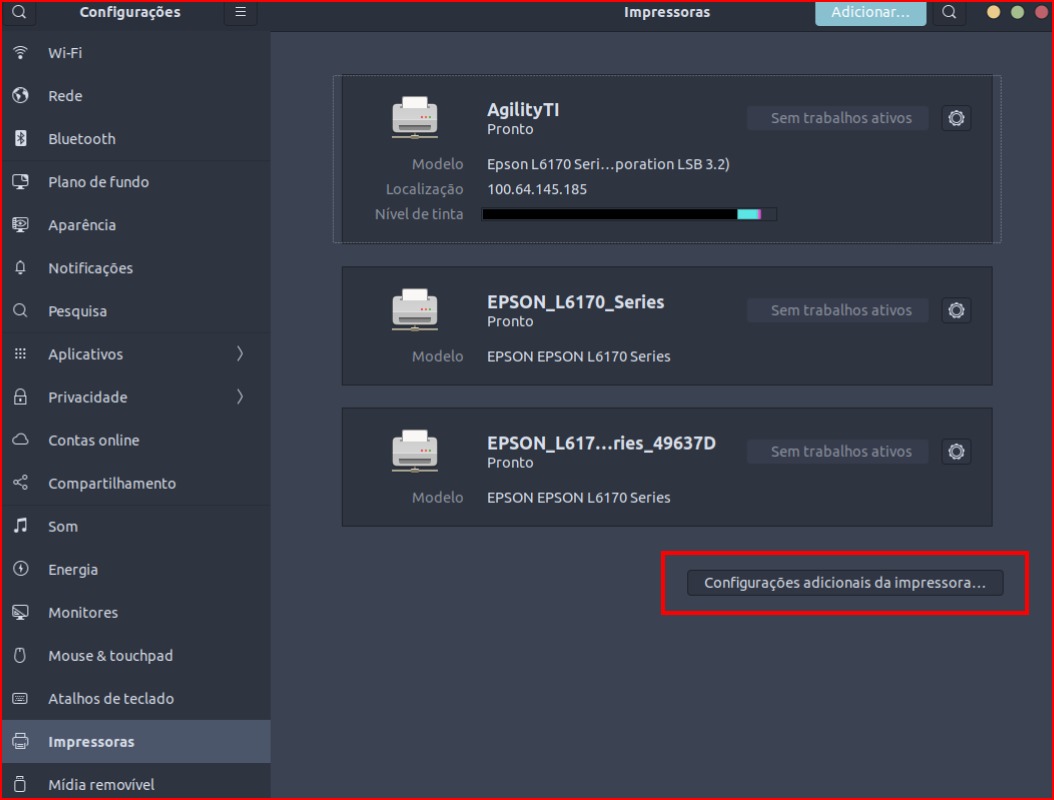The height and width of the screenshot is (800, 1054).
Task: Open gear menu for EPSON_L6170_Series printer
Action: click(956, 310)
